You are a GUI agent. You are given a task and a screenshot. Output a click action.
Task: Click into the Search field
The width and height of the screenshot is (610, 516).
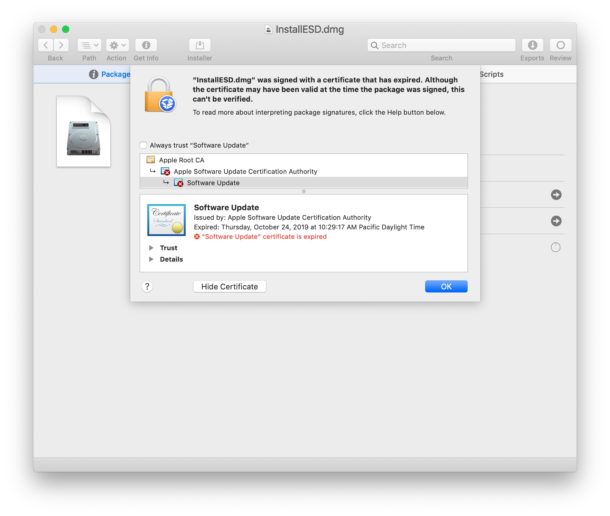(x=441, y=45)
